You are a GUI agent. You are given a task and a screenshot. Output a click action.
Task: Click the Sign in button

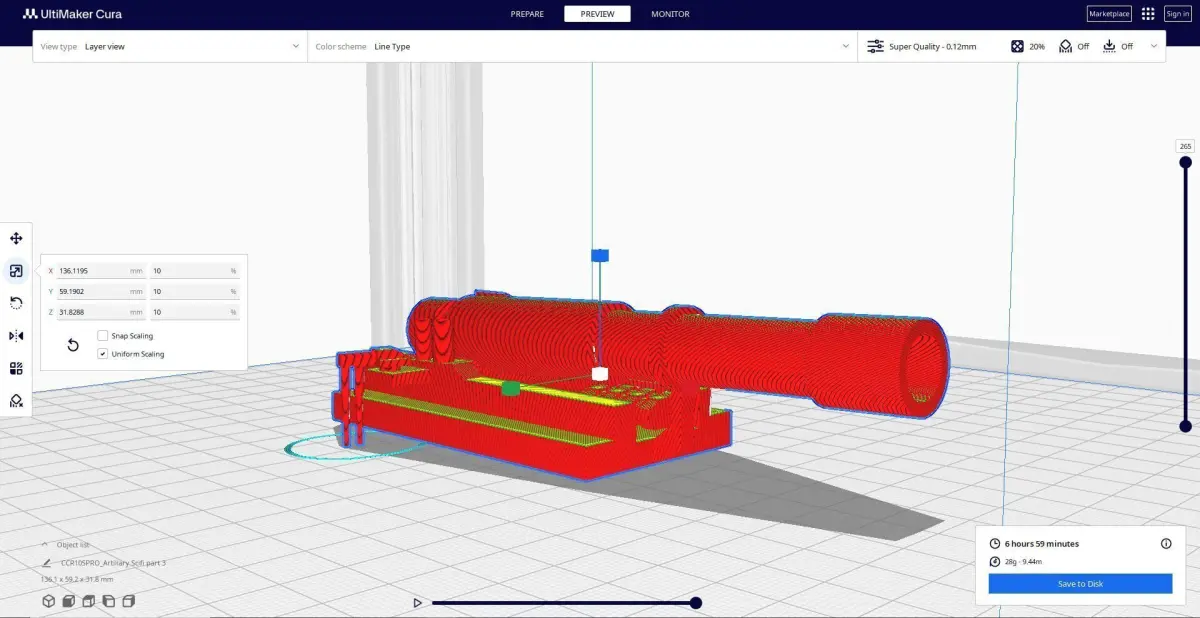coord(1177,14)
